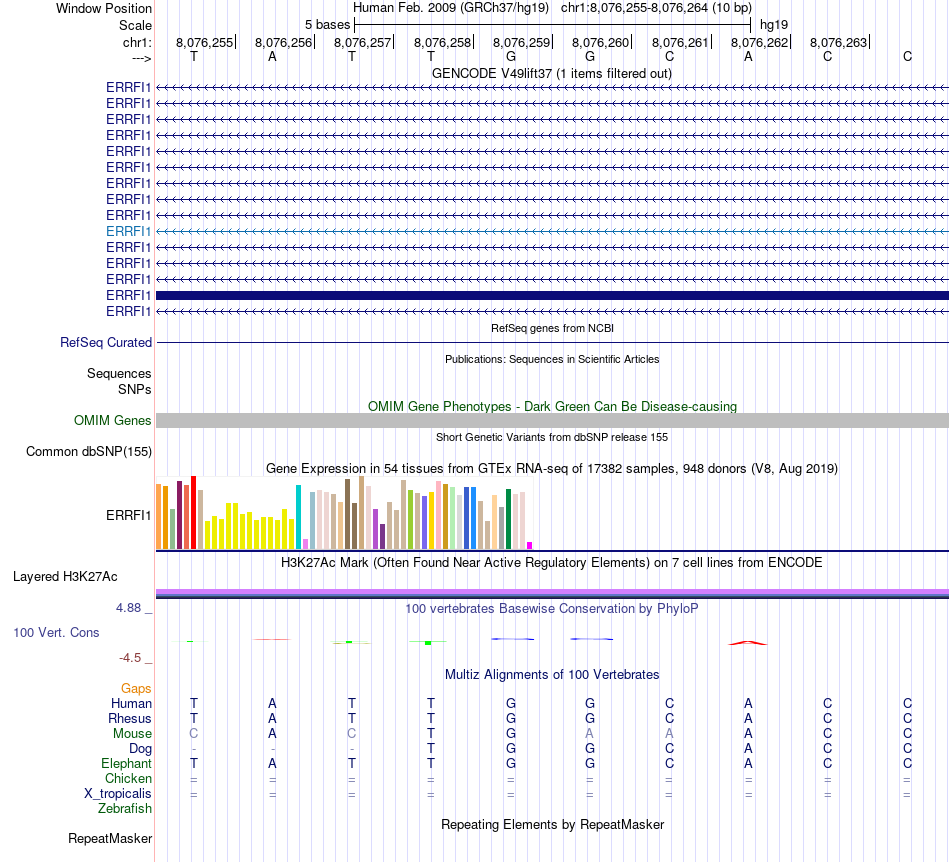Select the X_tropicalis alignment row label
The width and height of the screenshot is (950, 862).
tap(118, 794)
